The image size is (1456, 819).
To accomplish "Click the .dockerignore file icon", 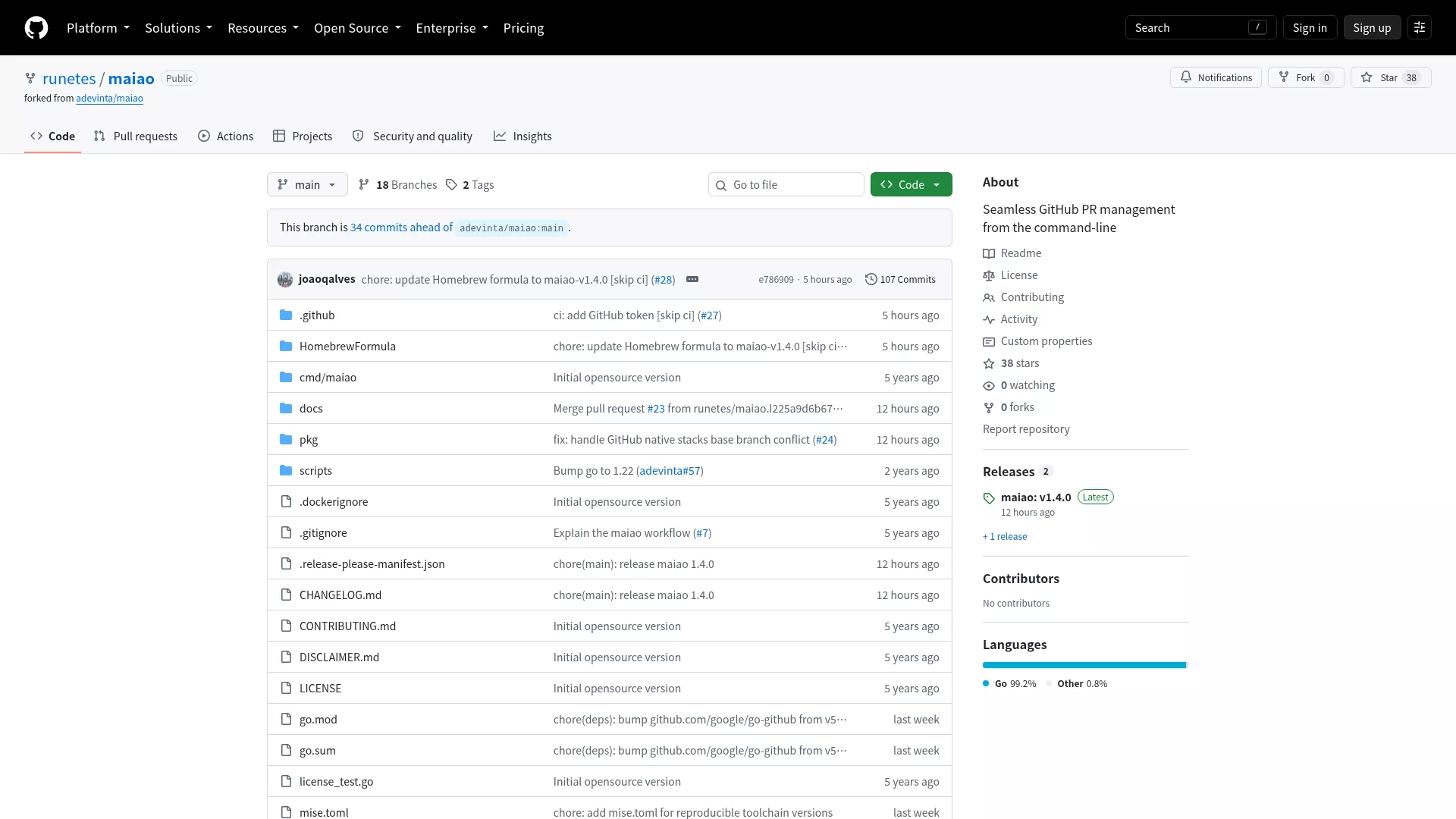I will tap(286, 502).
